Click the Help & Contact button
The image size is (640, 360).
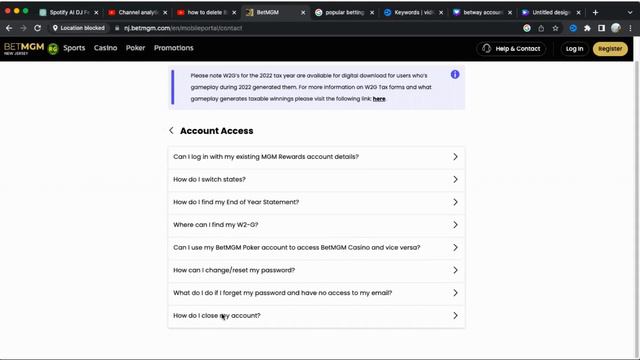[x=511, y=49]
